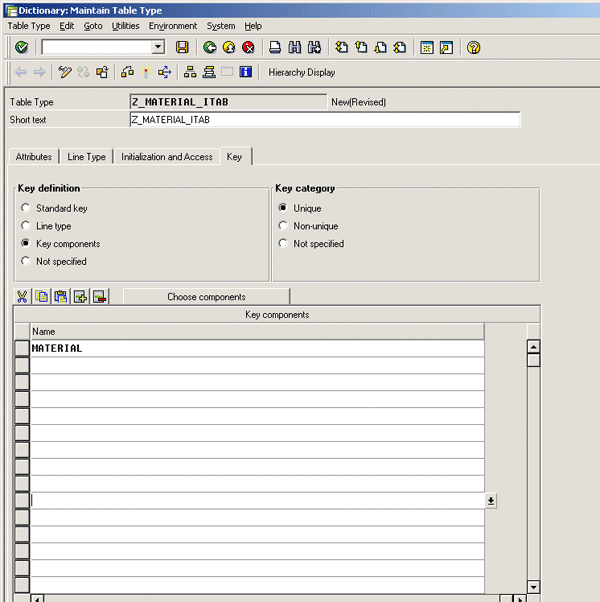Click the red Cancel icon

(x=248, y=47)
